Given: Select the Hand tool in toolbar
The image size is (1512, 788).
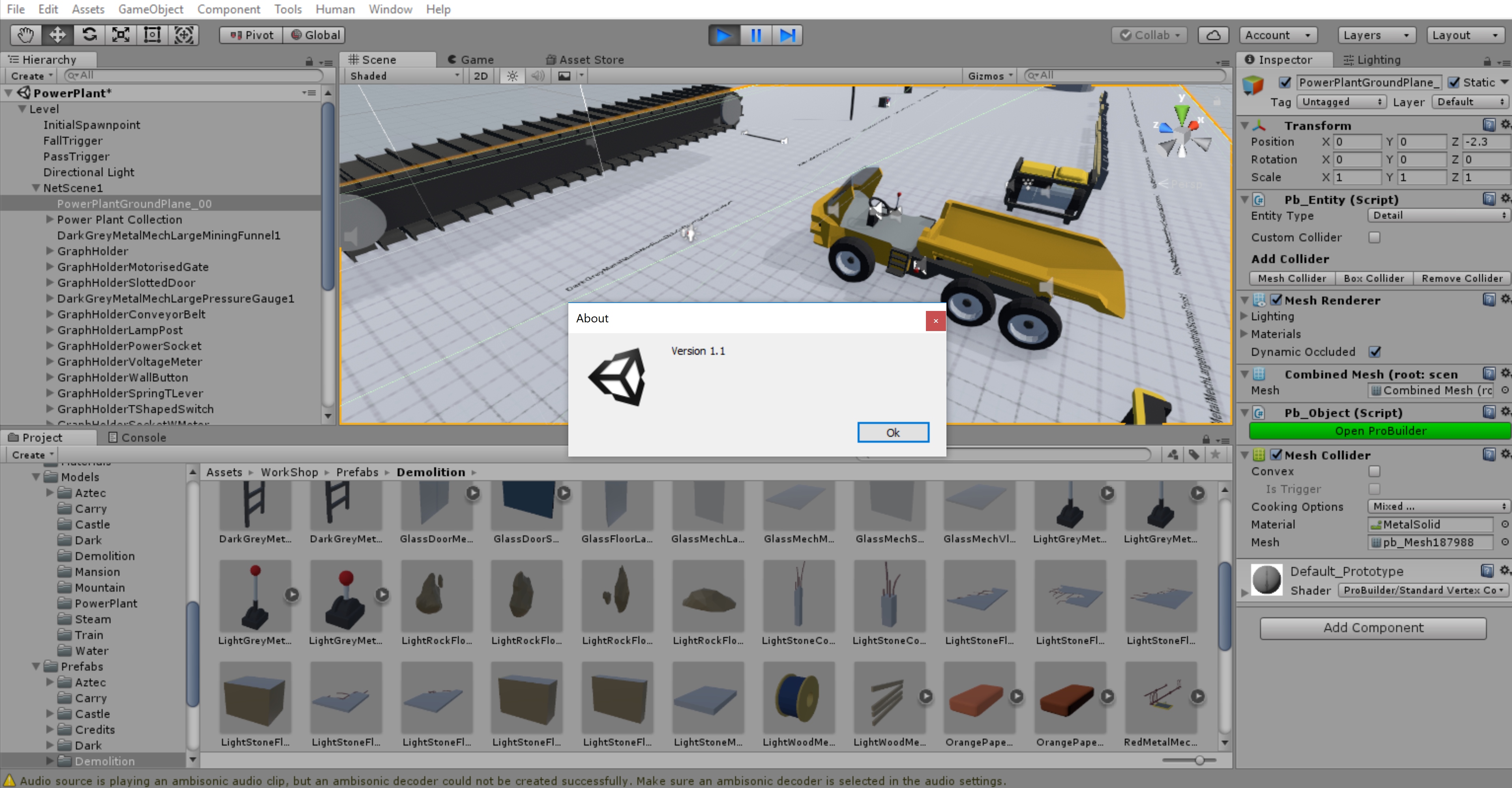Looking at the screenshot, I should point(25,35).
